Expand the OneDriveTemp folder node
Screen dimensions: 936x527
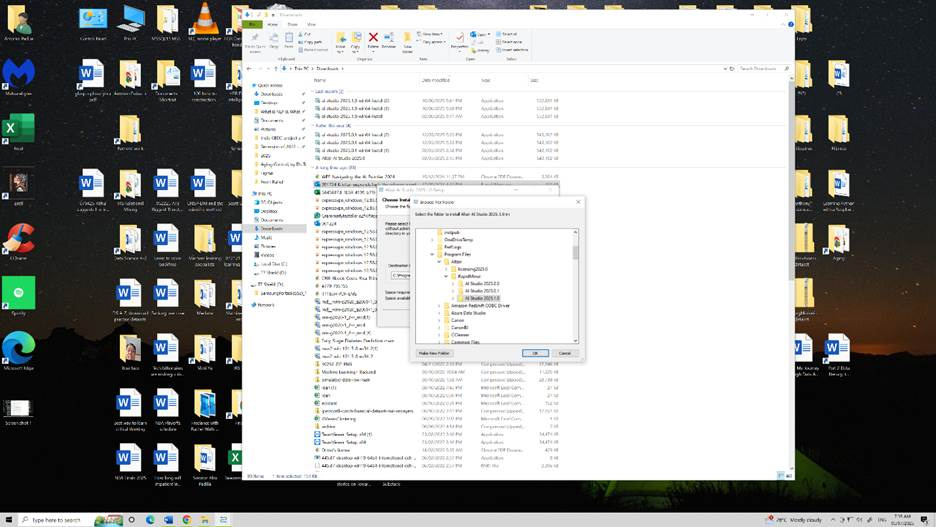432,239
